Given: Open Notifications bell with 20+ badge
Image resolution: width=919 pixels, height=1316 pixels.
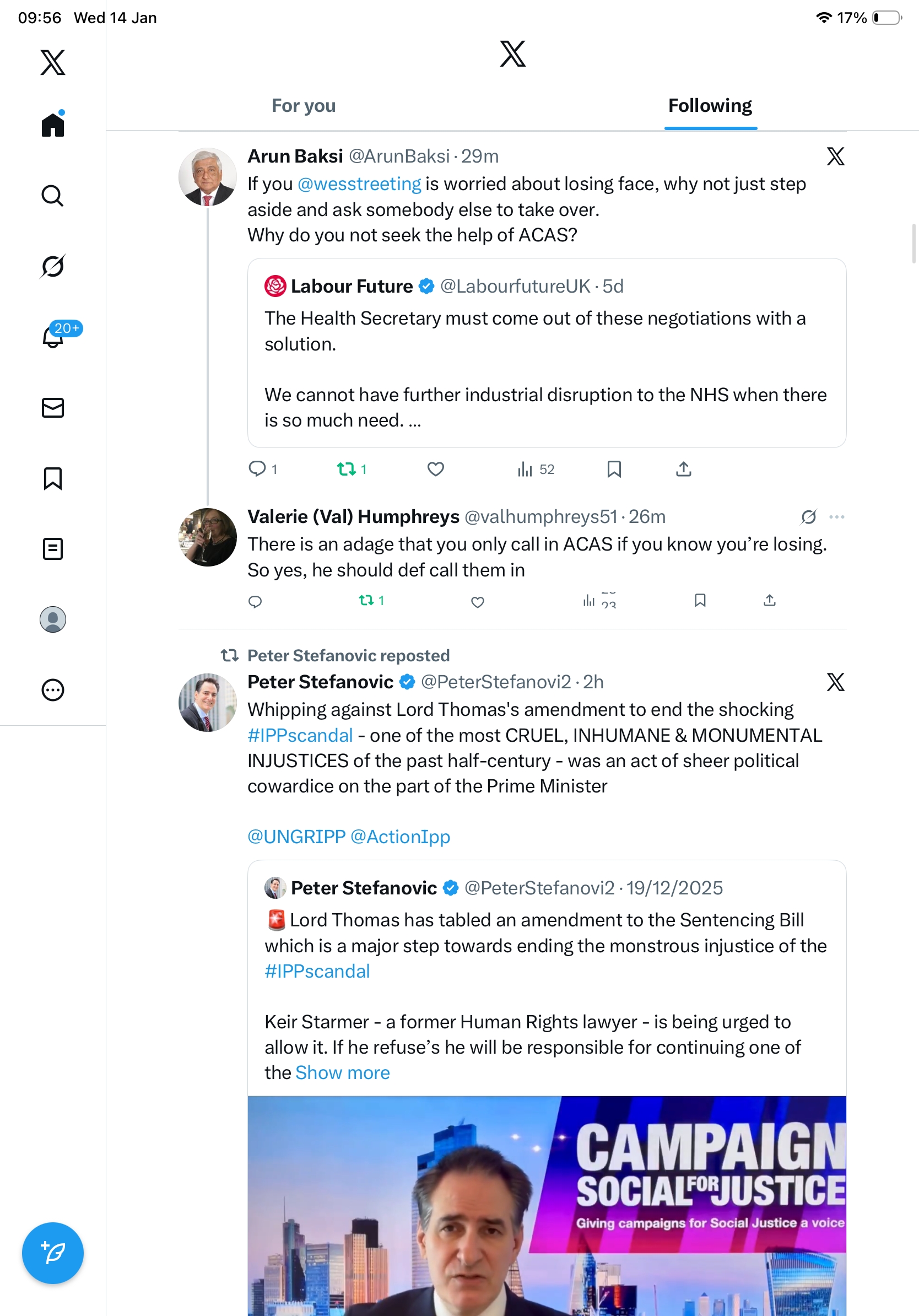Looking at the screenshot, I should pos(53,337).
